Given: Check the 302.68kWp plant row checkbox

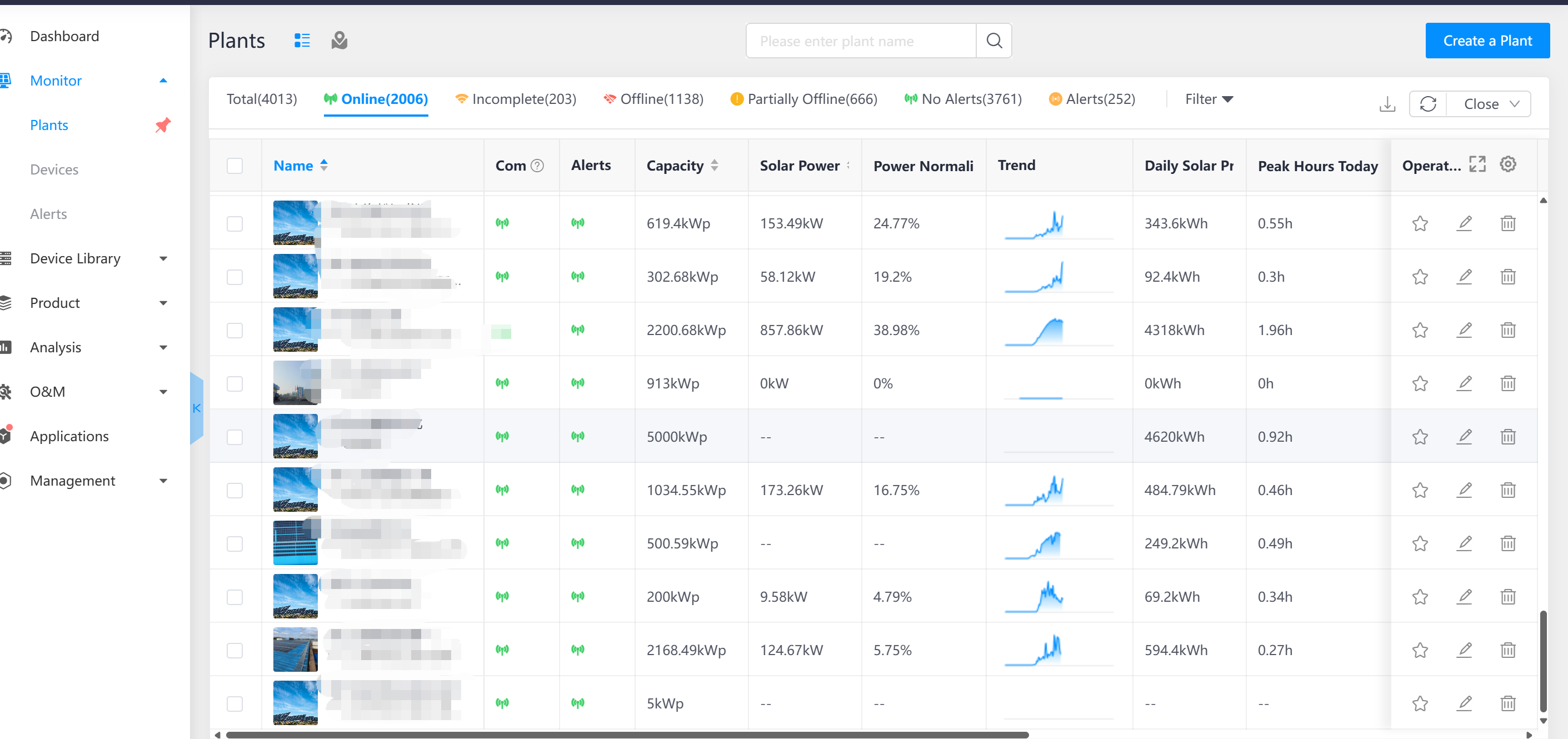Looking at the screenshot, I should (x=234, y=277).
